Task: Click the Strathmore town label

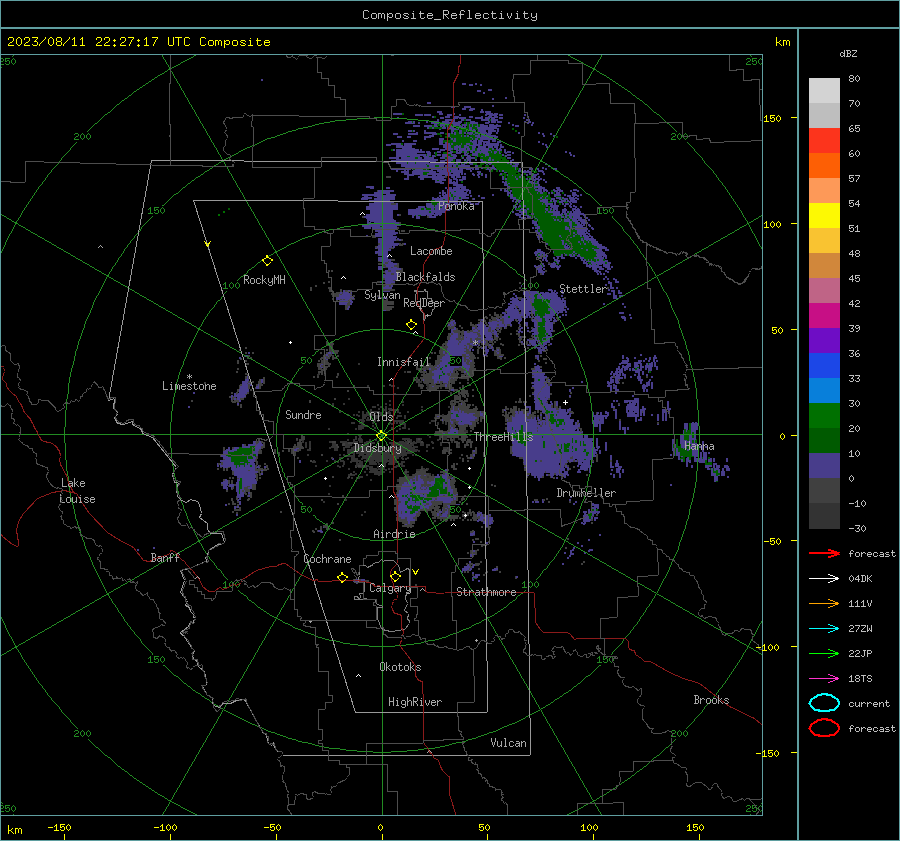Action: 486,592
